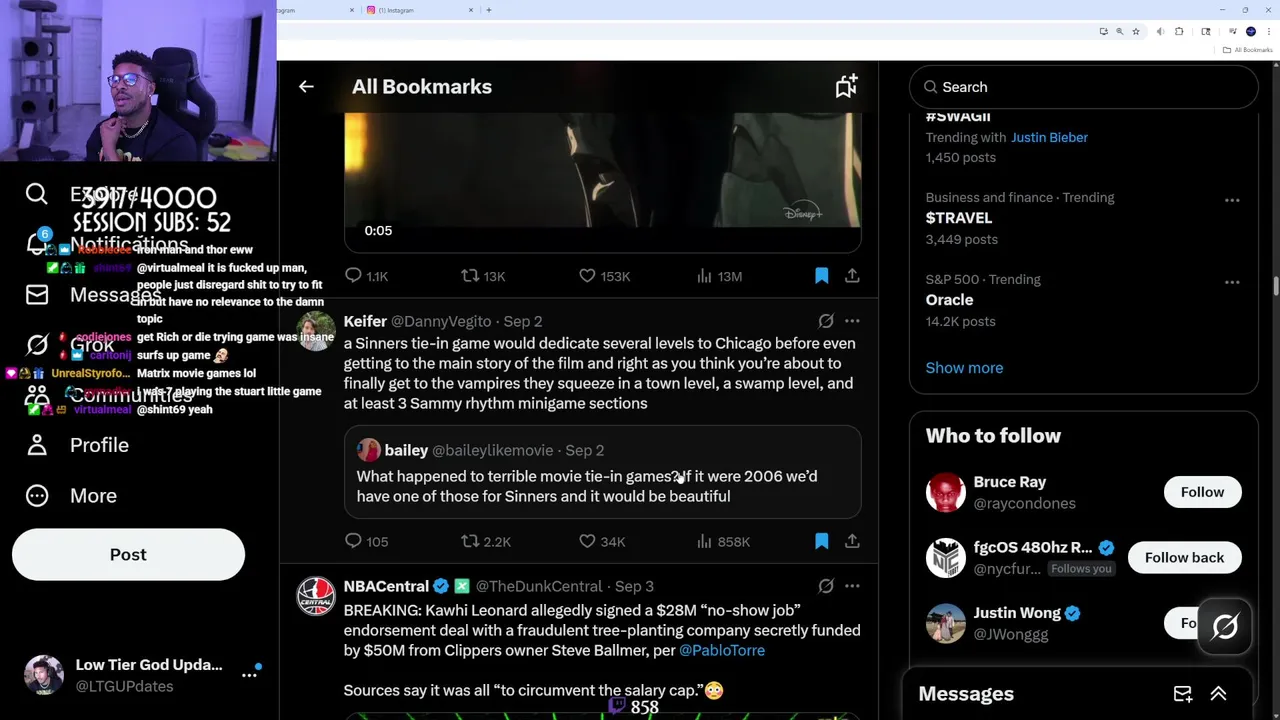
Task: Share the video post with 13M views
Action: (x=852, y=275)
